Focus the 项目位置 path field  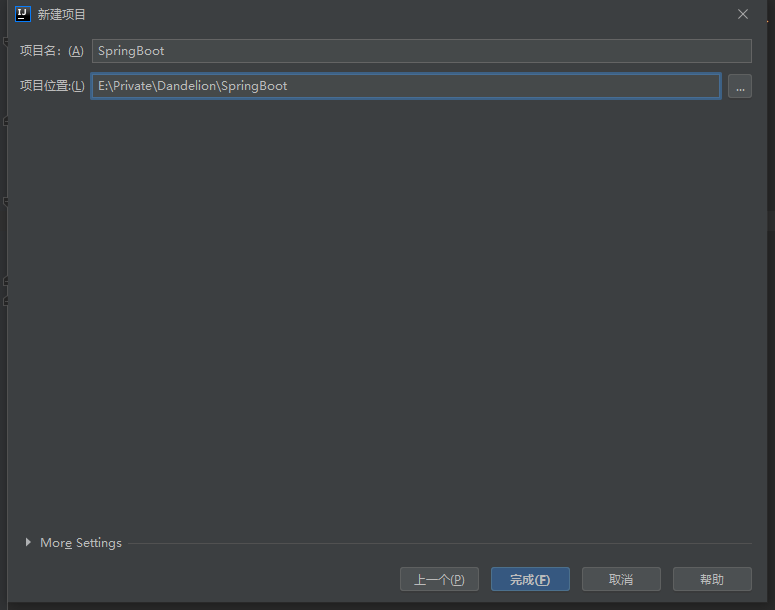pyautogui.click(x=500, y=87)
